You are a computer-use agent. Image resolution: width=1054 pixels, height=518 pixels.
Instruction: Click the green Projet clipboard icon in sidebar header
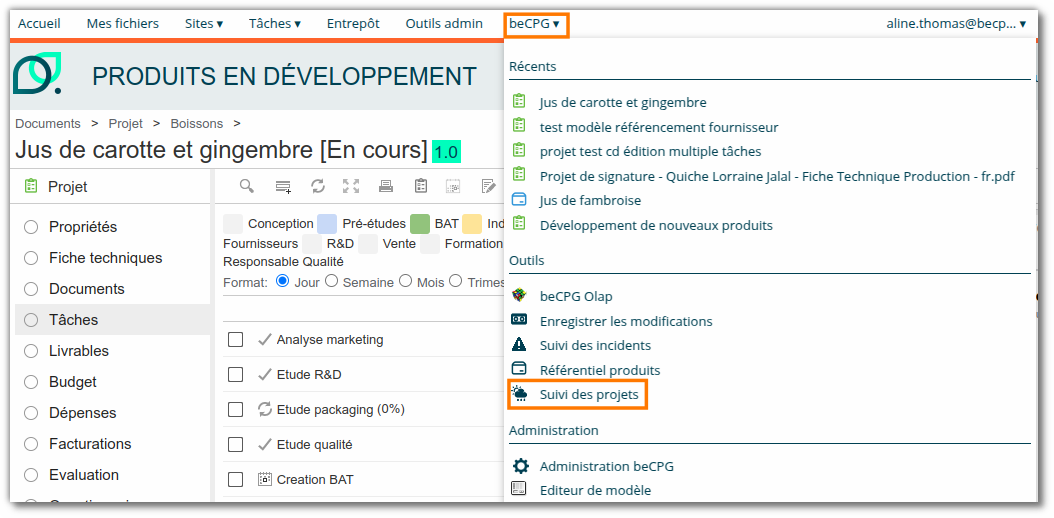[x=30, y=186]
